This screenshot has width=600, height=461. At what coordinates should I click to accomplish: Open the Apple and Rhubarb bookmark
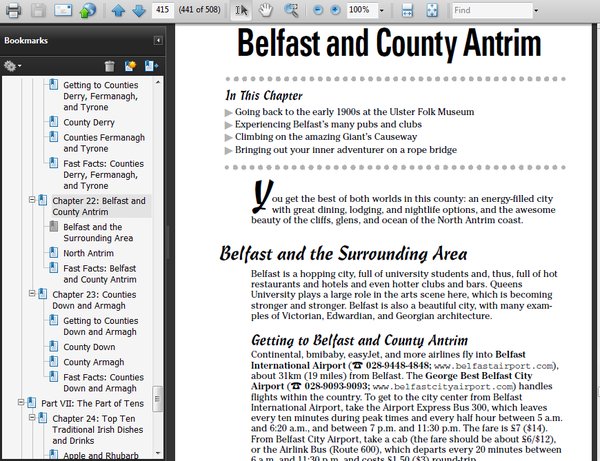coord(101,456)
